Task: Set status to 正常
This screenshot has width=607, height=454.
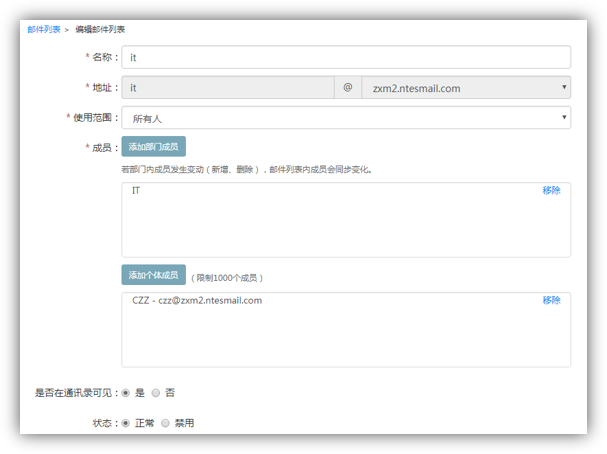Action: (125, 423)
